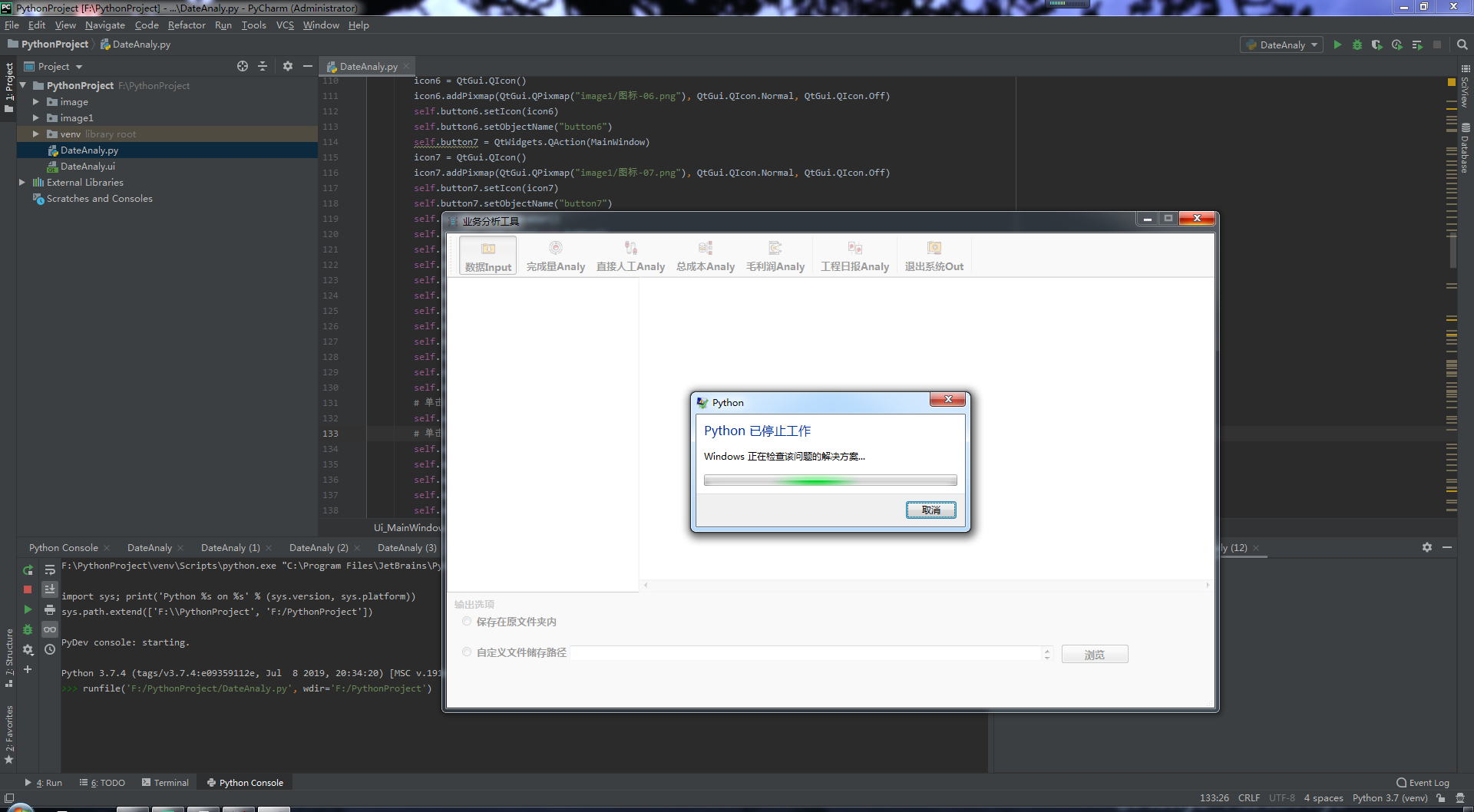Open the Terminal tool window

coord(165,783)
